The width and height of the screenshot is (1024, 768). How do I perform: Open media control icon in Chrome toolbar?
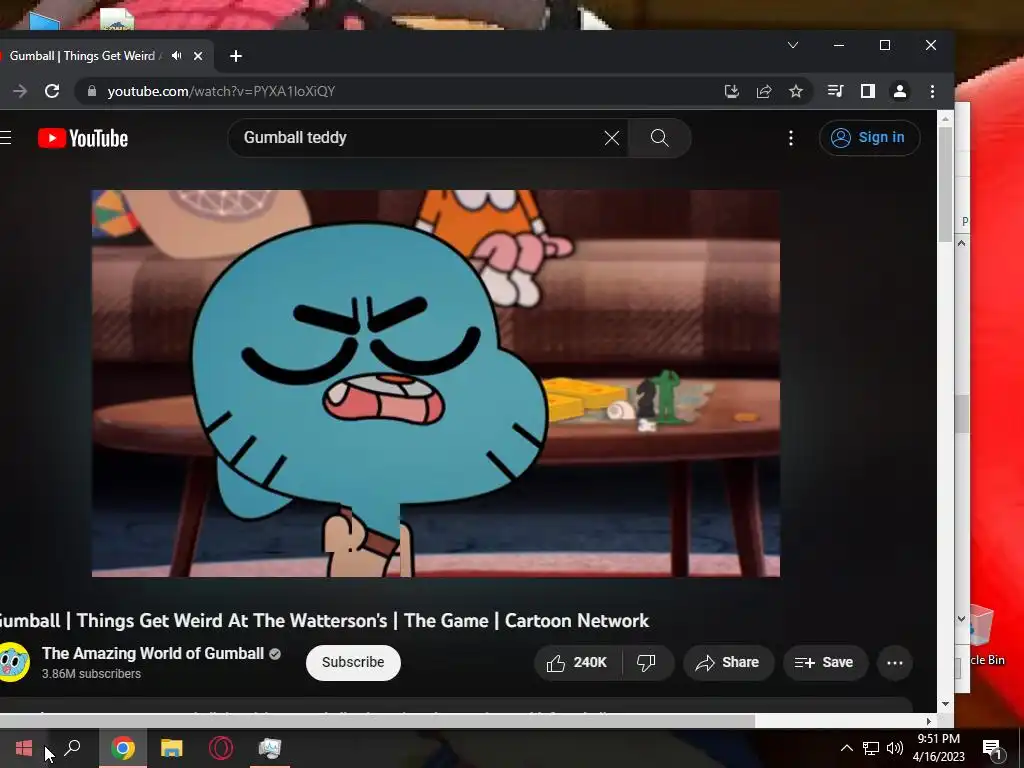coord(835,91)
